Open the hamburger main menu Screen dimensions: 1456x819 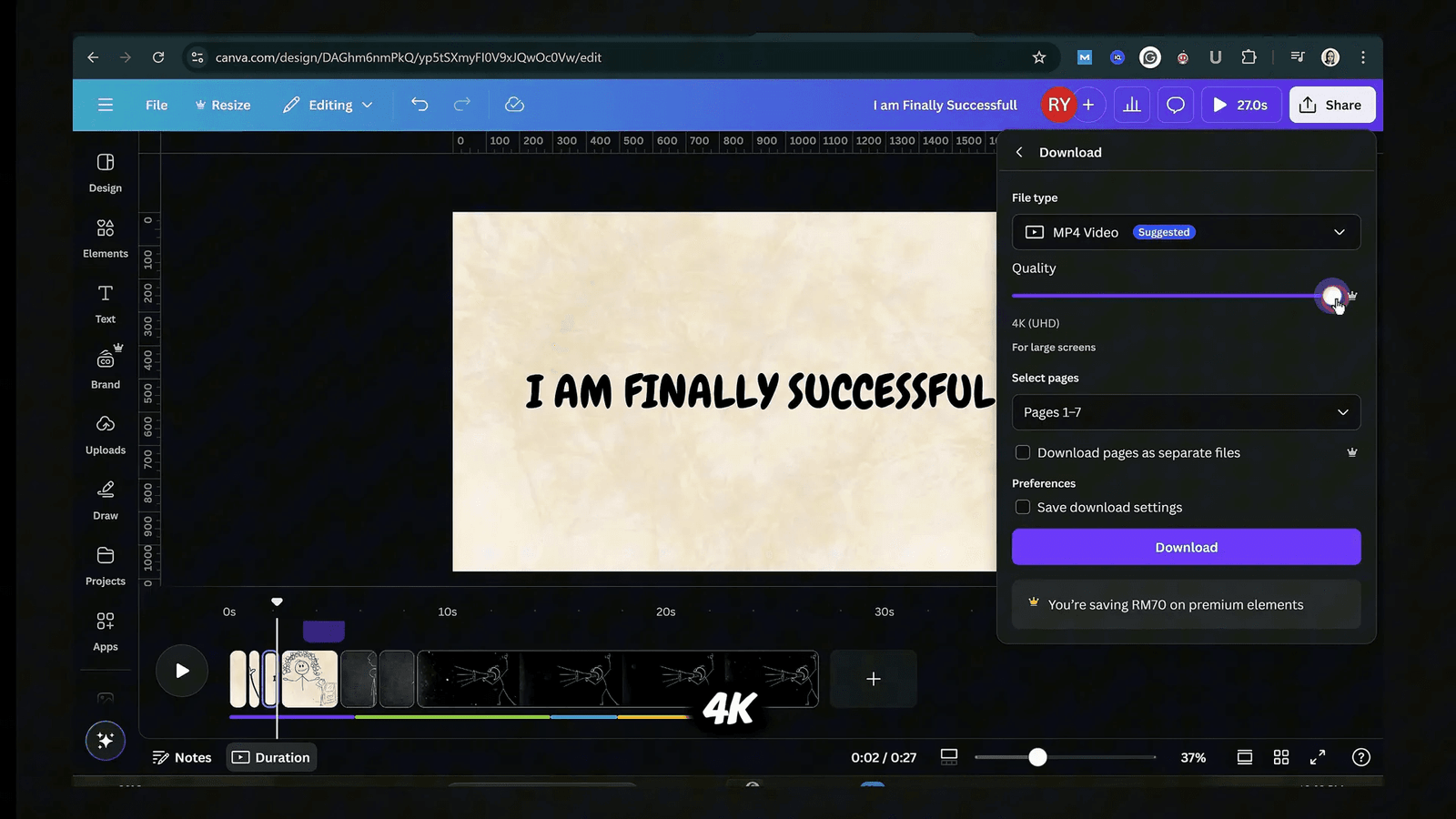(105, 105)
